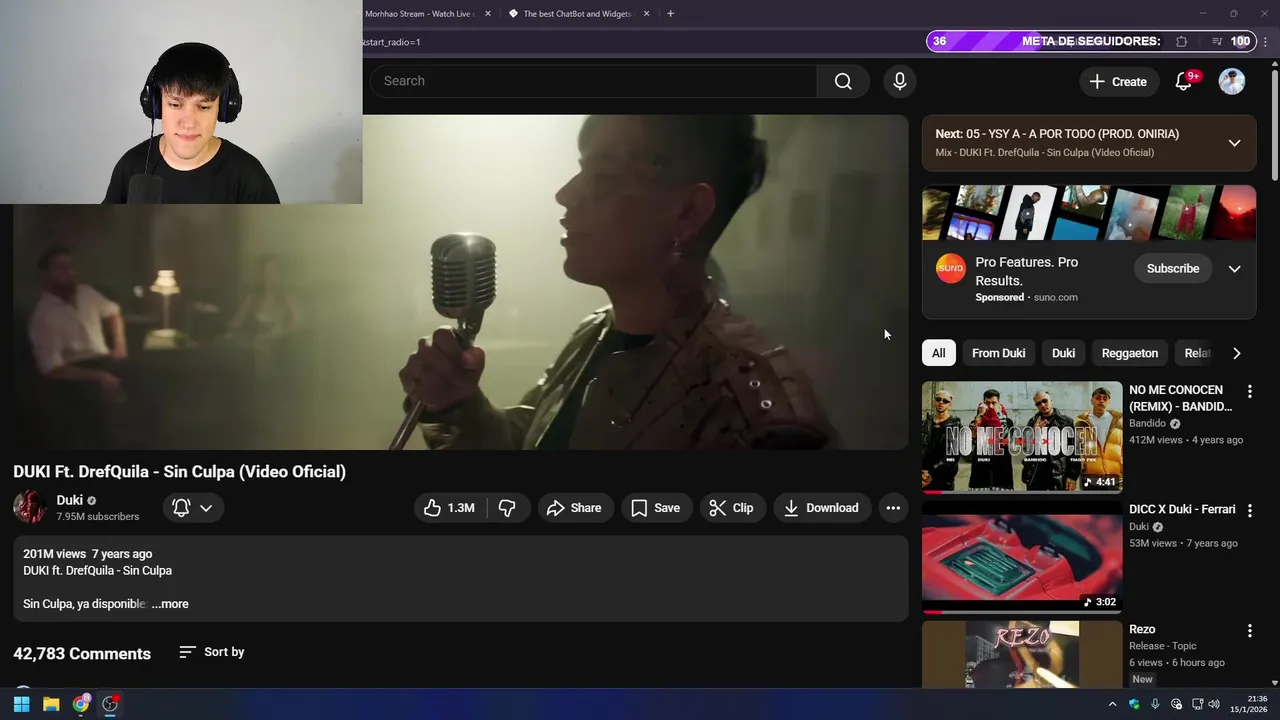The image size is (1280, 720).
Task: Click the magnifier search button
Action: (x=843, y=81)
